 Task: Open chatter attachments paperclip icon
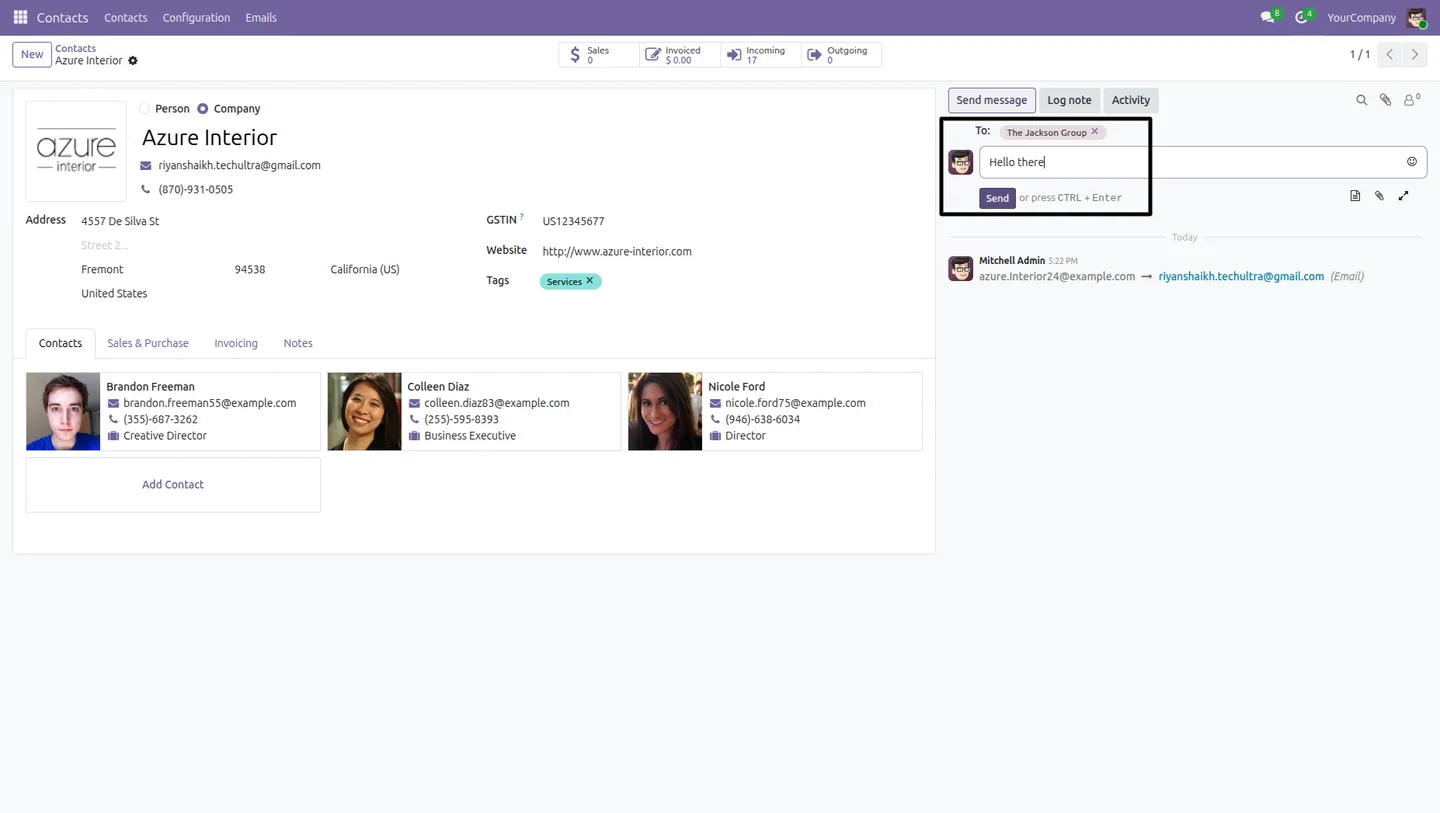pyautogui.click(x=1385, y=100)
